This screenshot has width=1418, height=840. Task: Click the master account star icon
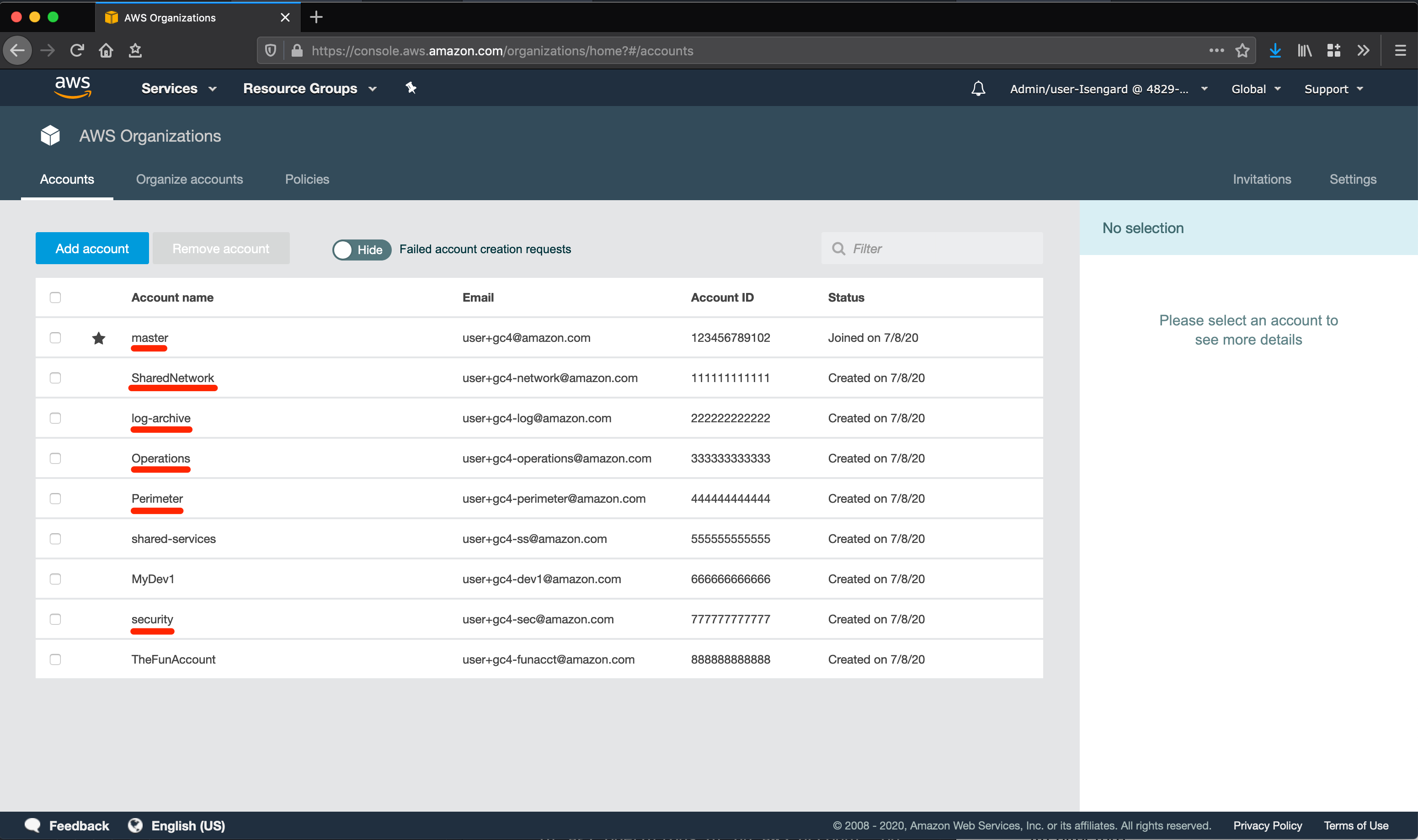tap(98, 338)
